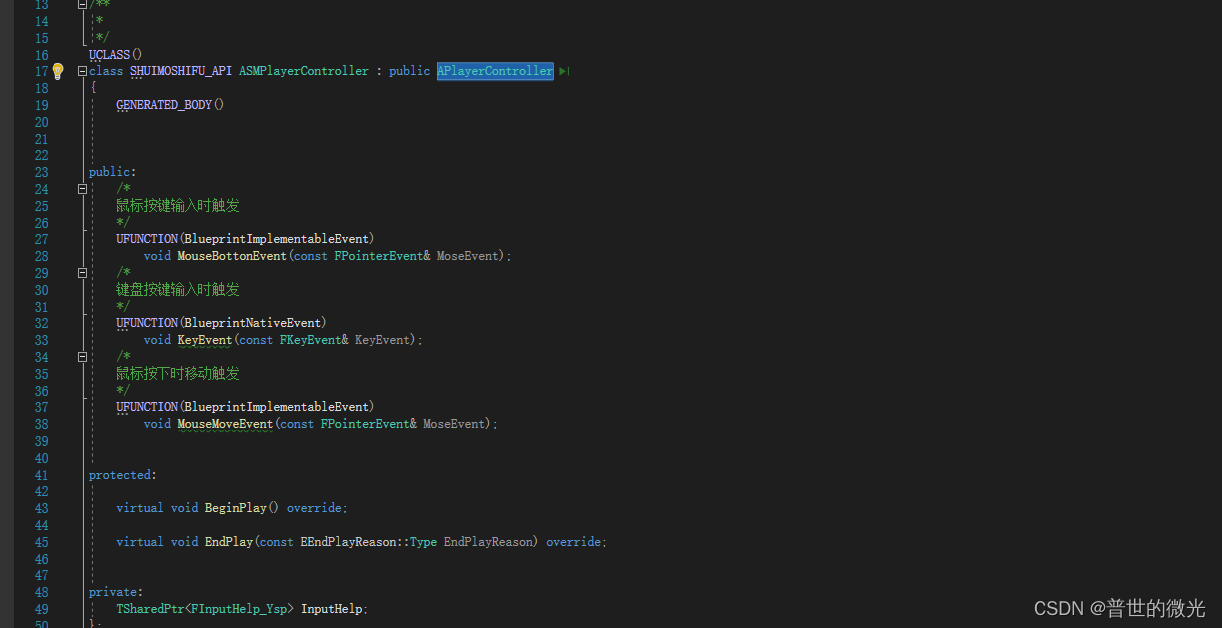Collapse the comment block starting at line 13
The image size is (1222, 628).
pos(81,4)
